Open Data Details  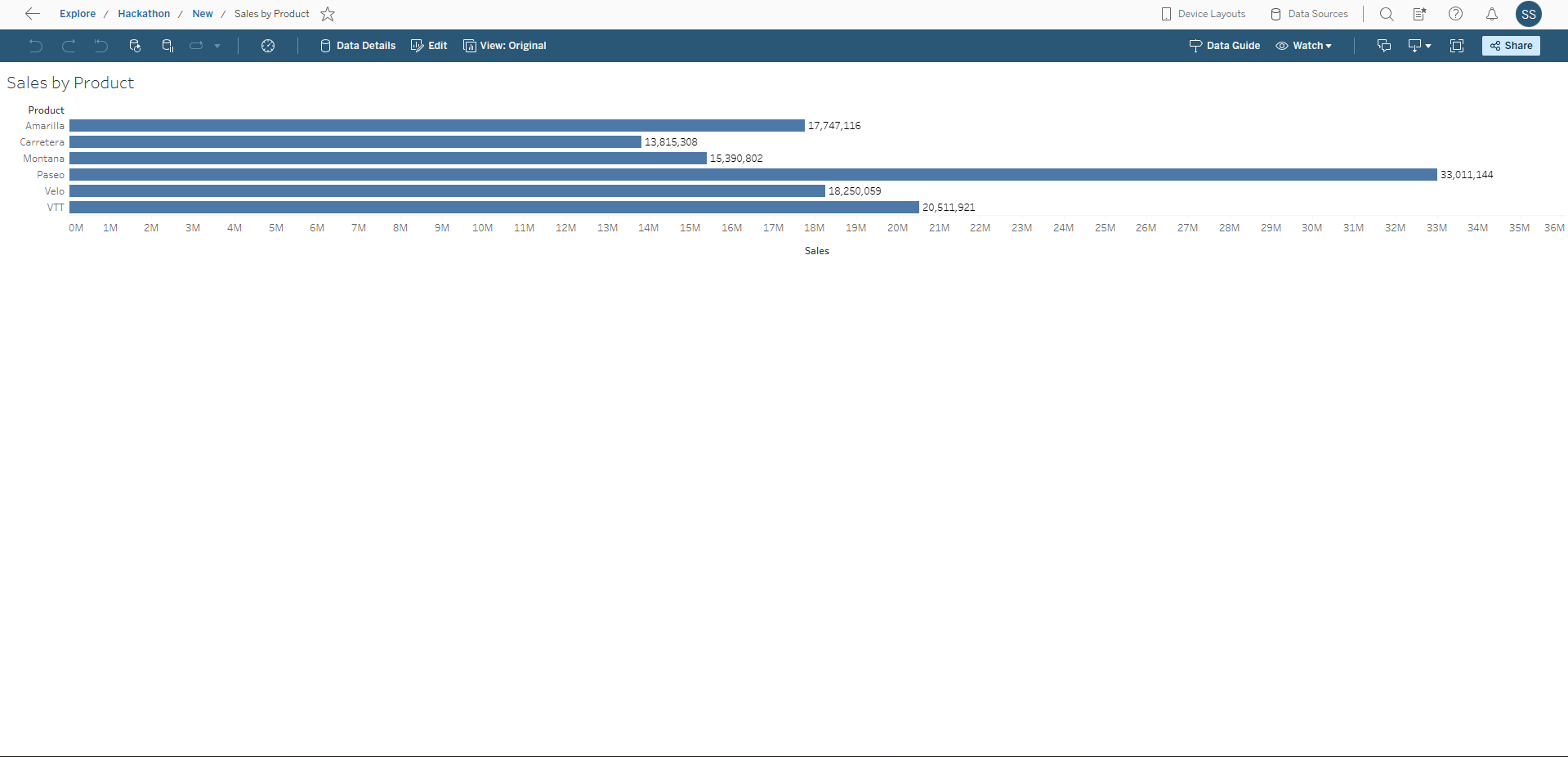tap(358, 46)
